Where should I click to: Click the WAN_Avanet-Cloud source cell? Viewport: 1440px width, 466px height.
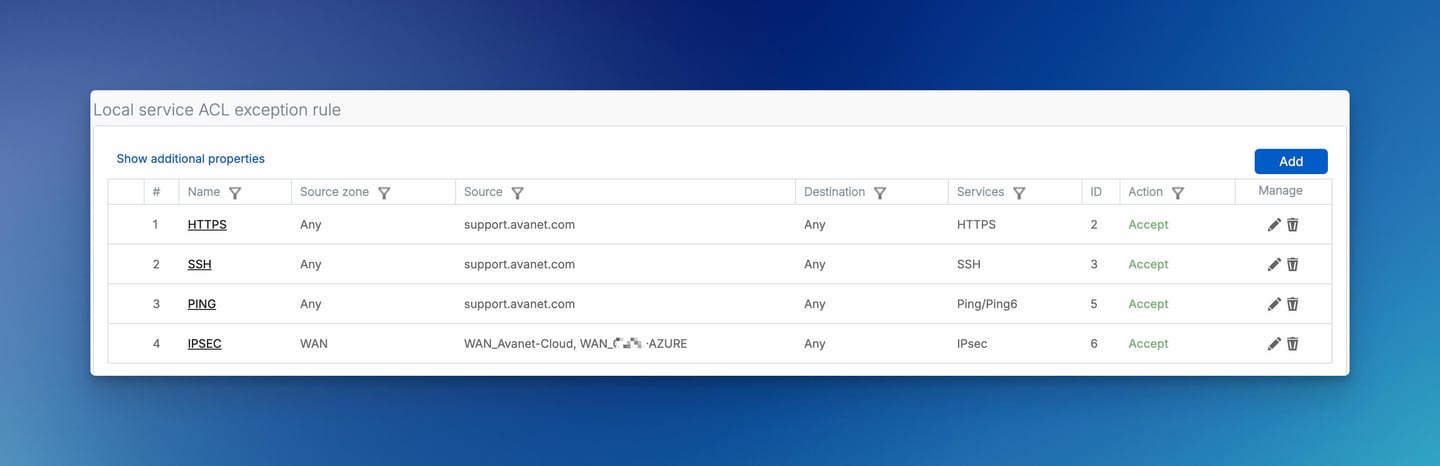coord(576,344)
